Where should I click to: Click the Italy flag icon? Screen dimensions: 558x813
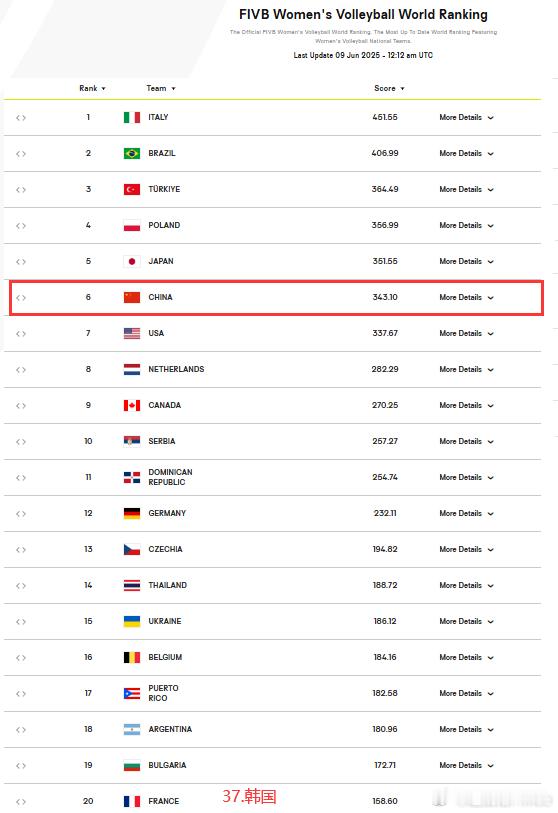(x=132, y=117)
